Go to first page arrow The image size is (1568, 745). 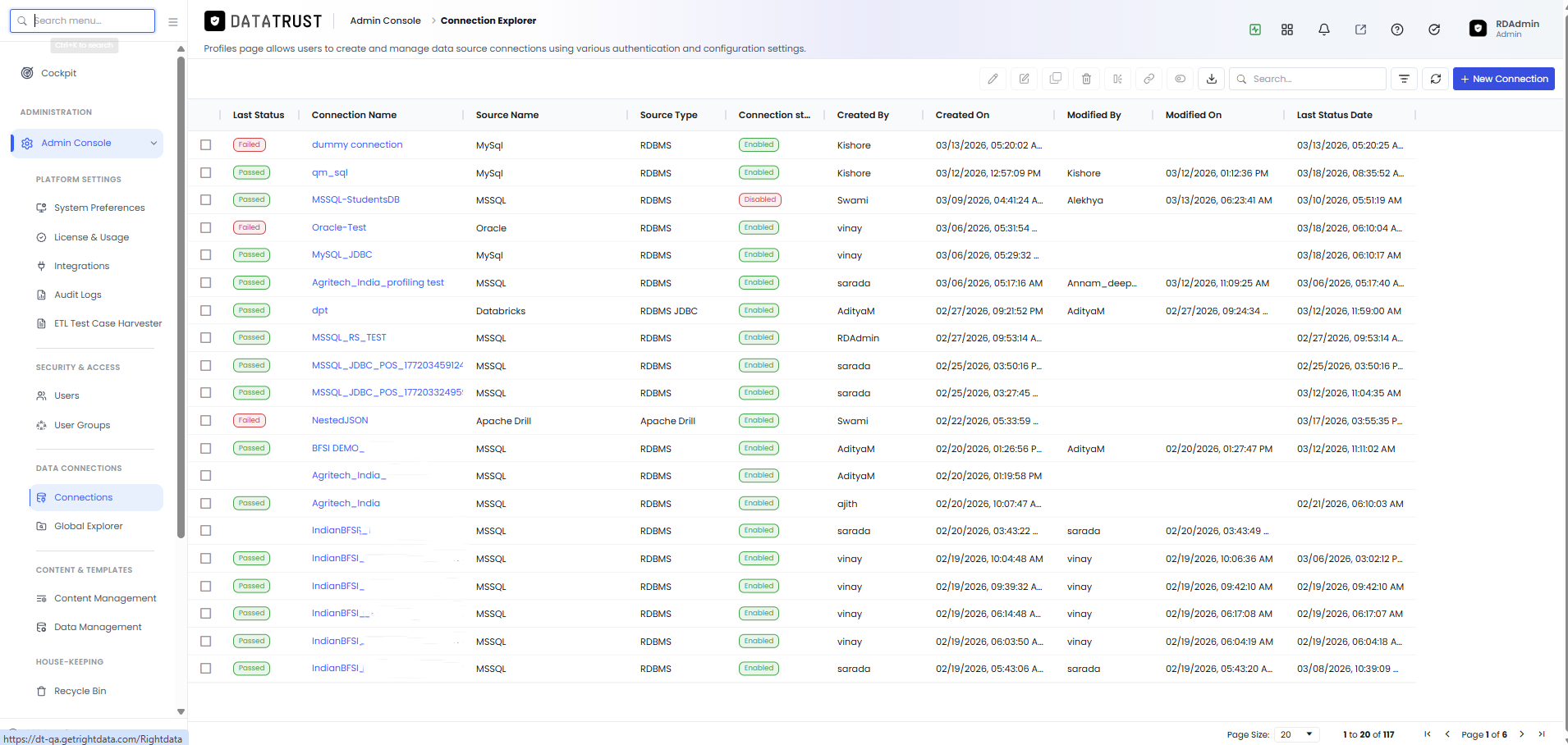[1428, 734]
